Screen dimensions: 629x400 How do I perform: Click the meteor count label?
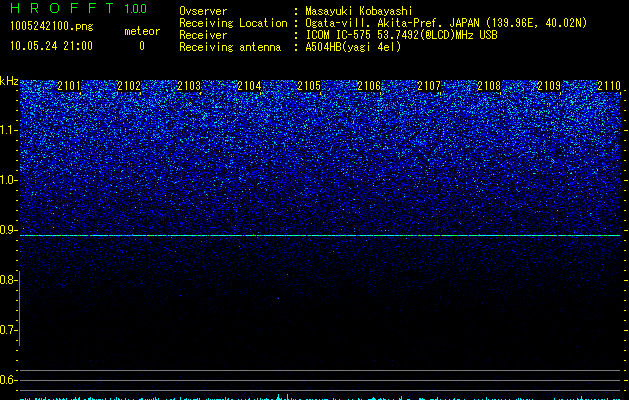(x=142, y=31)
